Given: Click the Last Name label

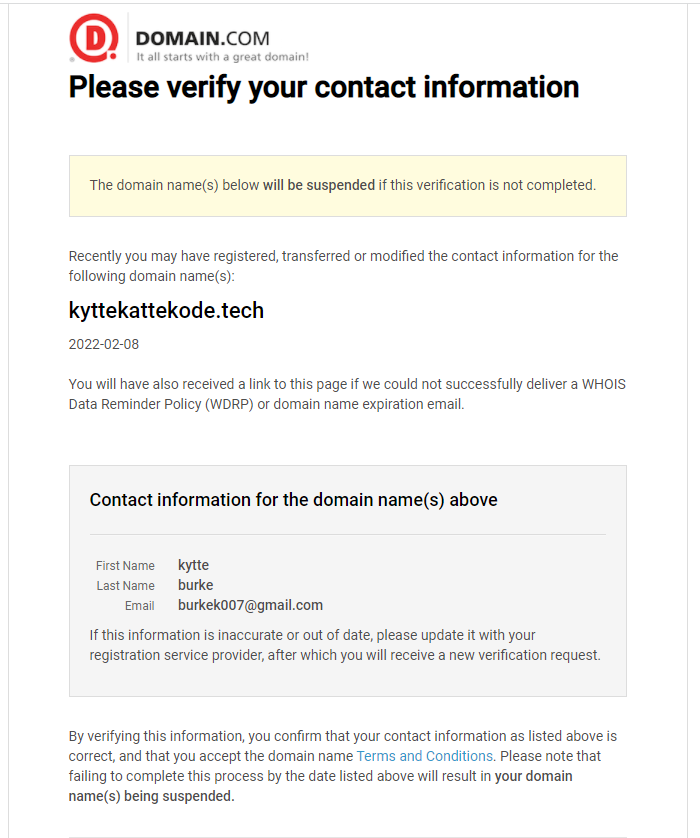Looking at the screenshot, I should [x=126, y=586].
